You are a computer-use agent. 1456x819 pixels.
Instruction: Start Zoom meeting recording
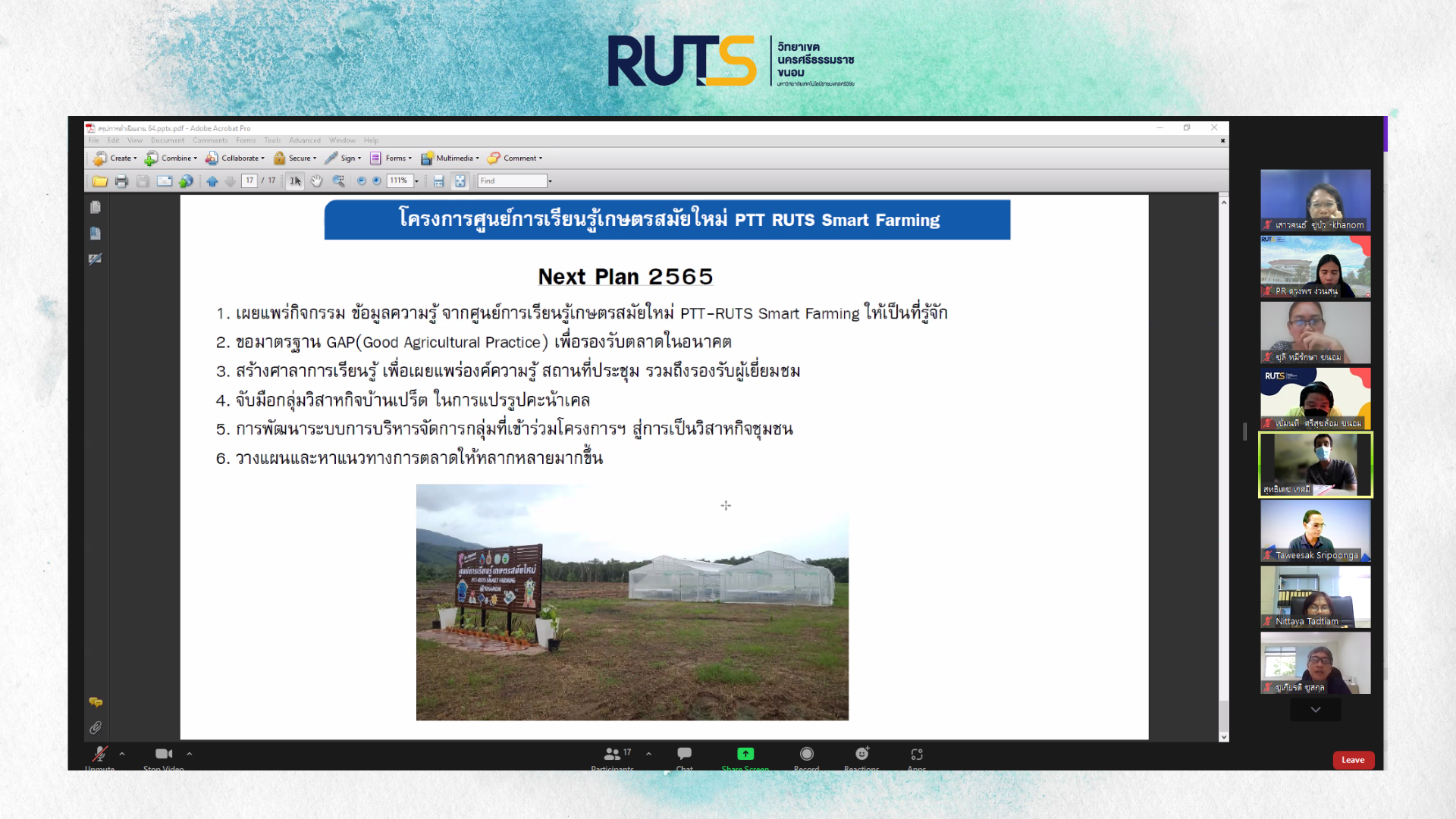point(806,757)
